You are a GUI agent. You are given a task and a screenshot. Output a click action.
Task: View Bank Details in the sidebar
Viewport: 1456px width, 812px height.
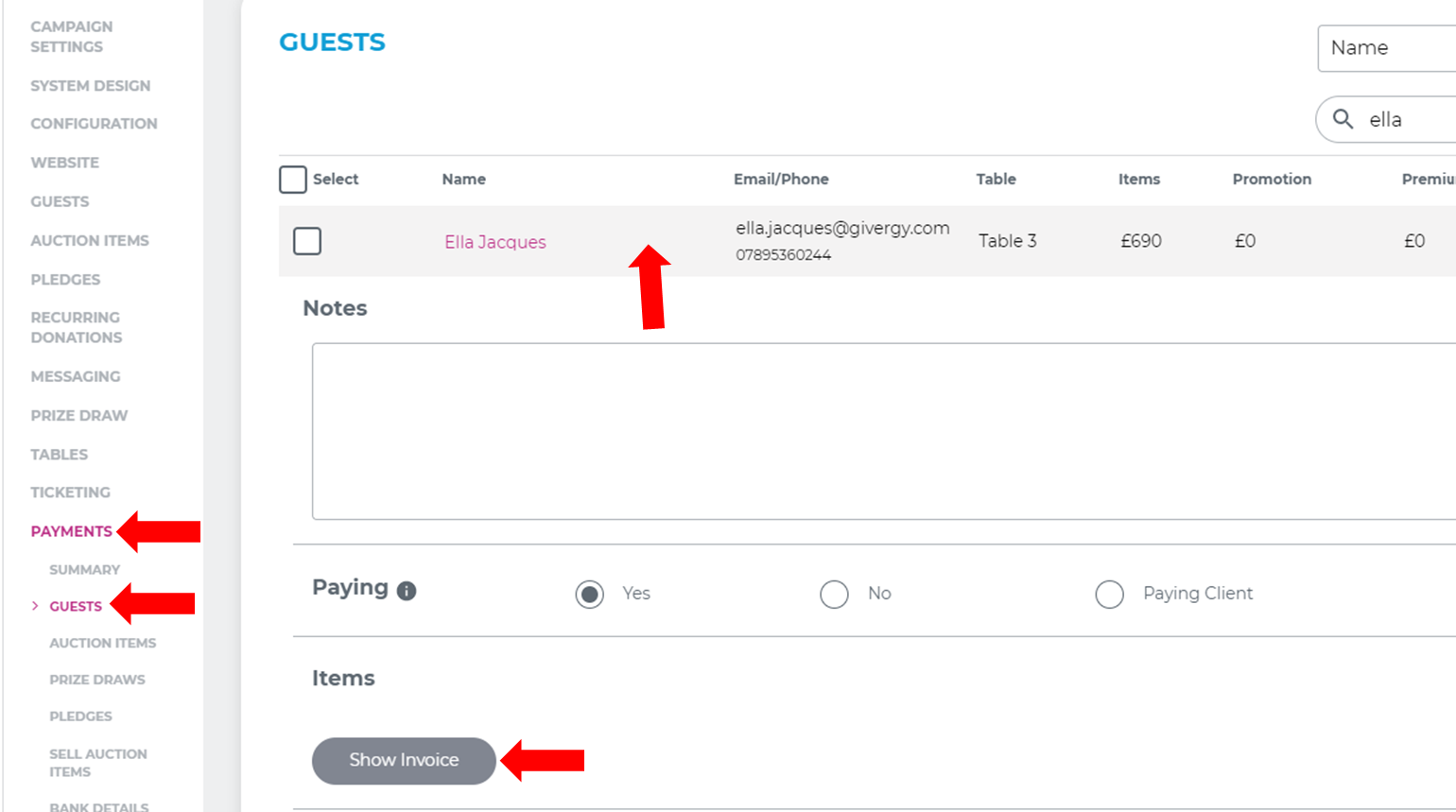(x=98, y=806)
